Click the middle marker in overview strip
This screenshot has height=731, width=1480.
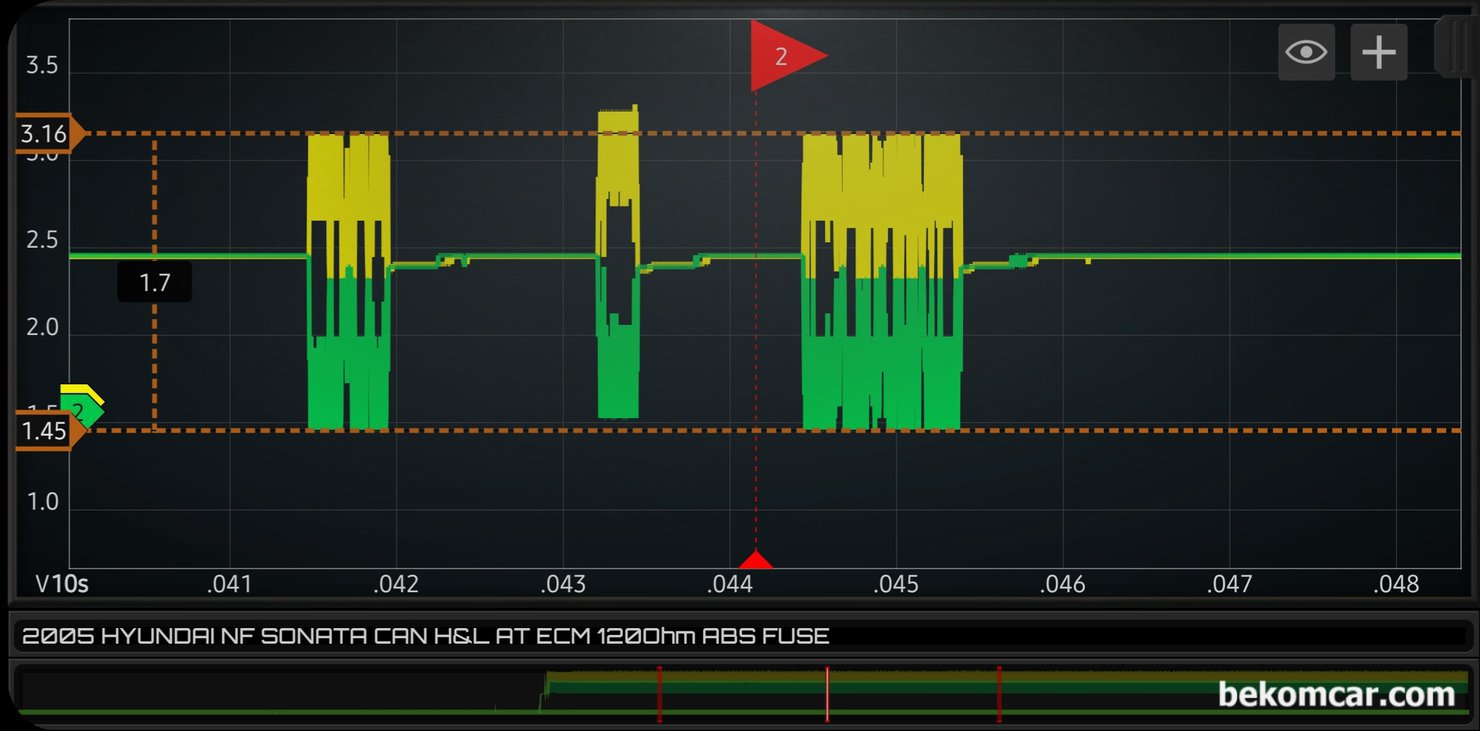(827, 694)
